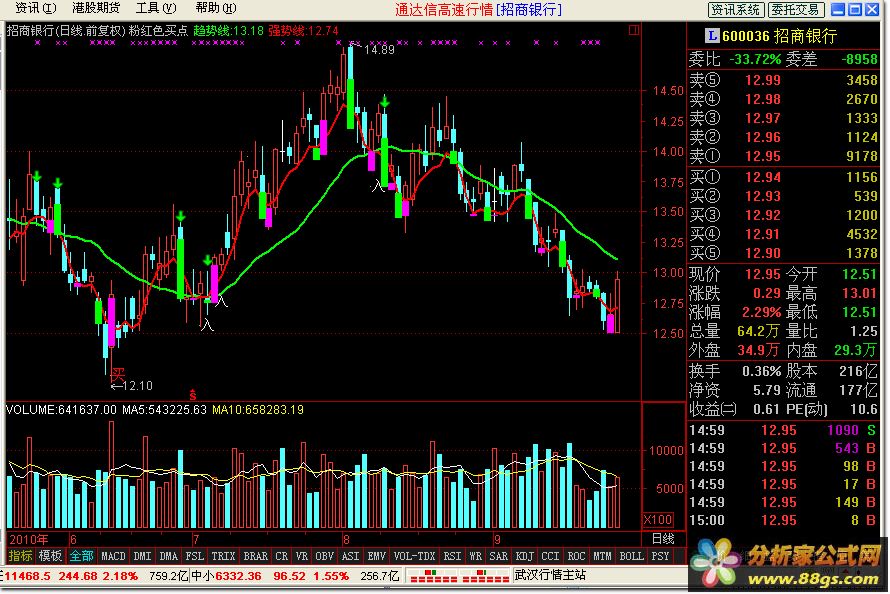Select the EMV indicator

[376, 557]
